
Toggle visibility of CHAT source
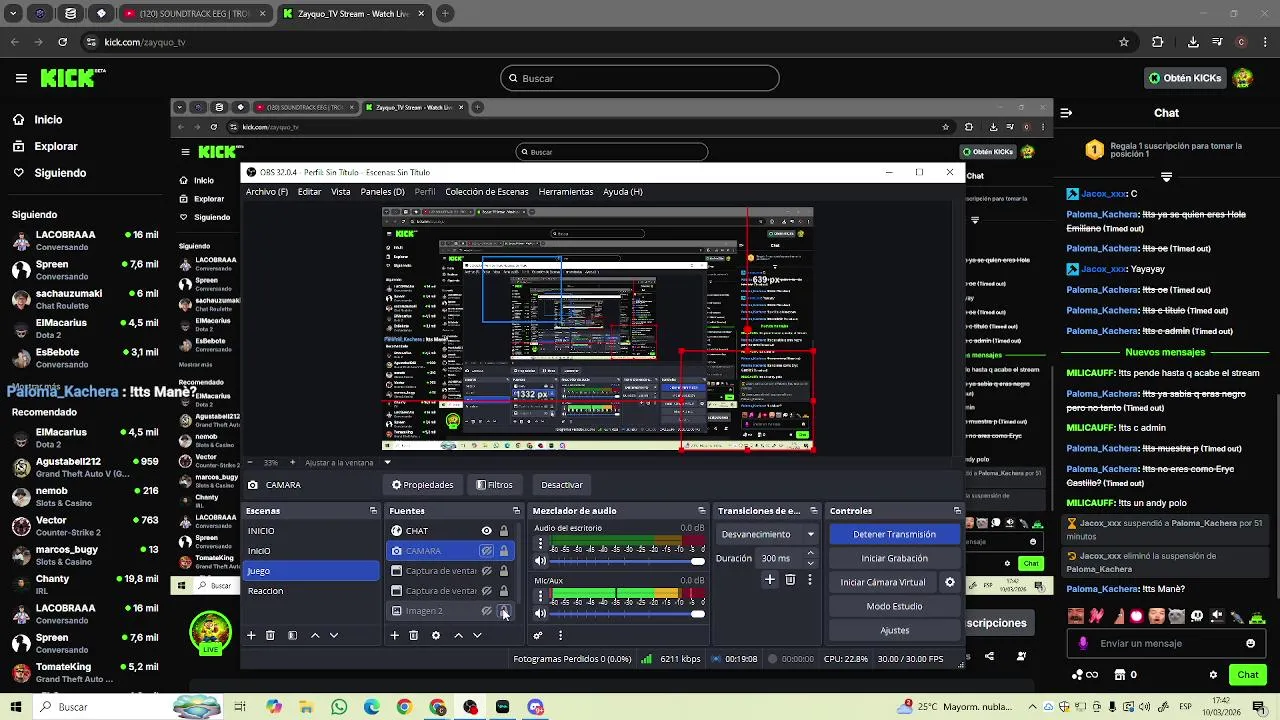[x=486, y=531]
